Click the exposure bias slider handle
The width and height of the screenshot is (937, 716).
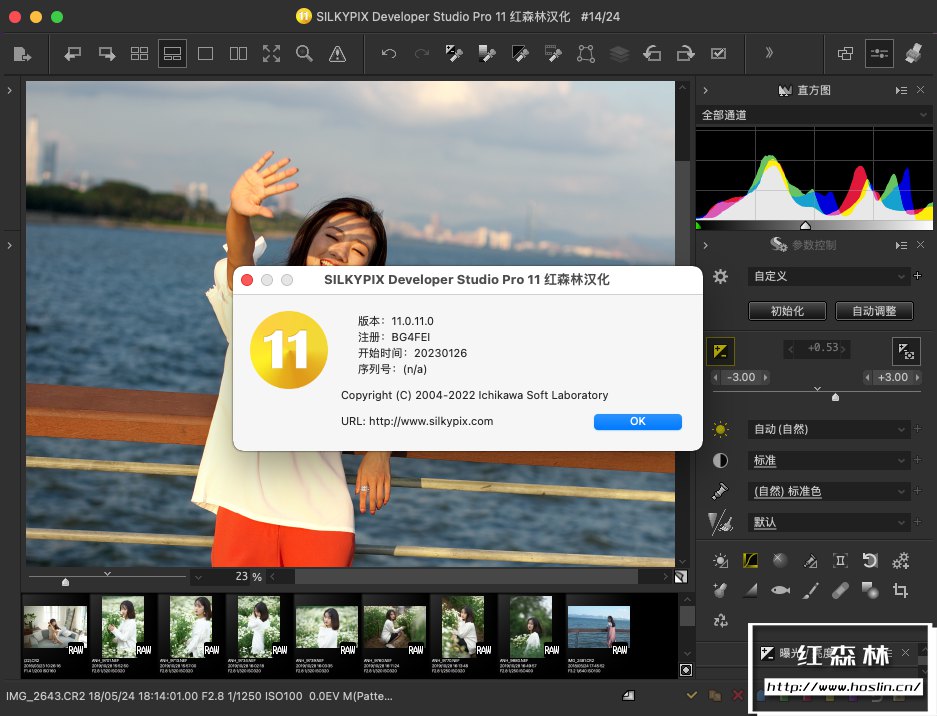(836, 397)
